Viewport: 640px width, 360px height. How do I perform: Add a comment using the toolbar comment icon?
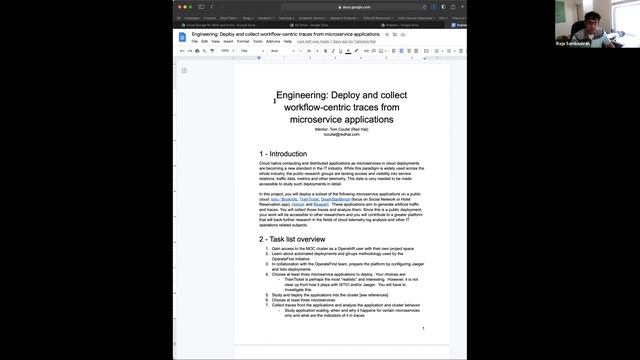click(373, 51)
